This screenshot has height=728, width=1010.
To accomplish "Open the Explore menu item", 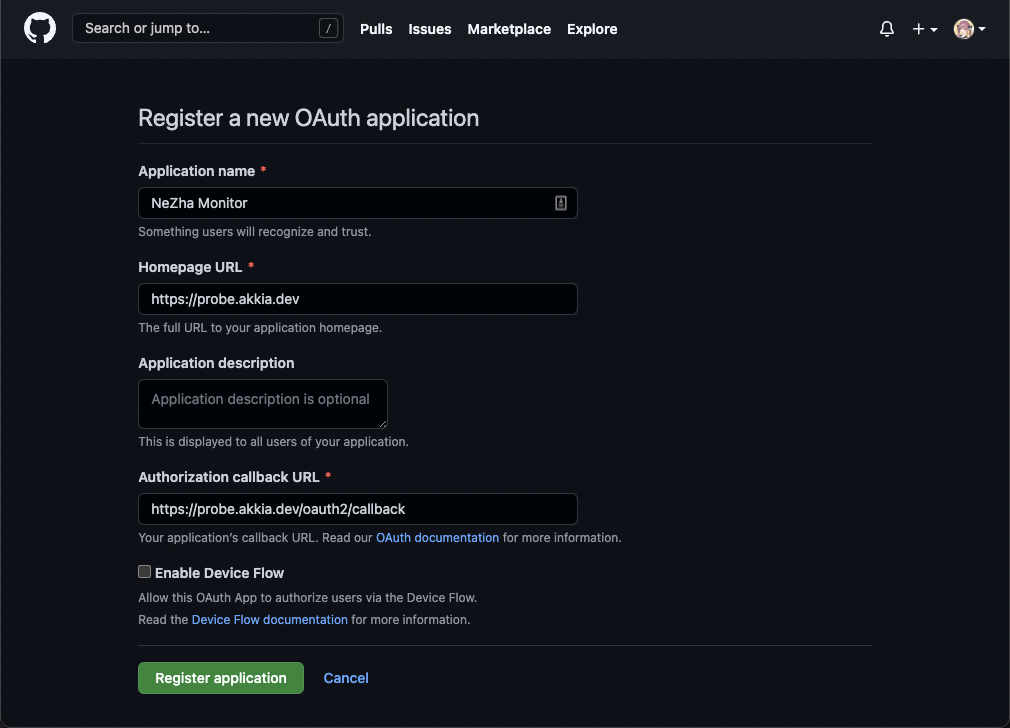I will pos(592,29).
